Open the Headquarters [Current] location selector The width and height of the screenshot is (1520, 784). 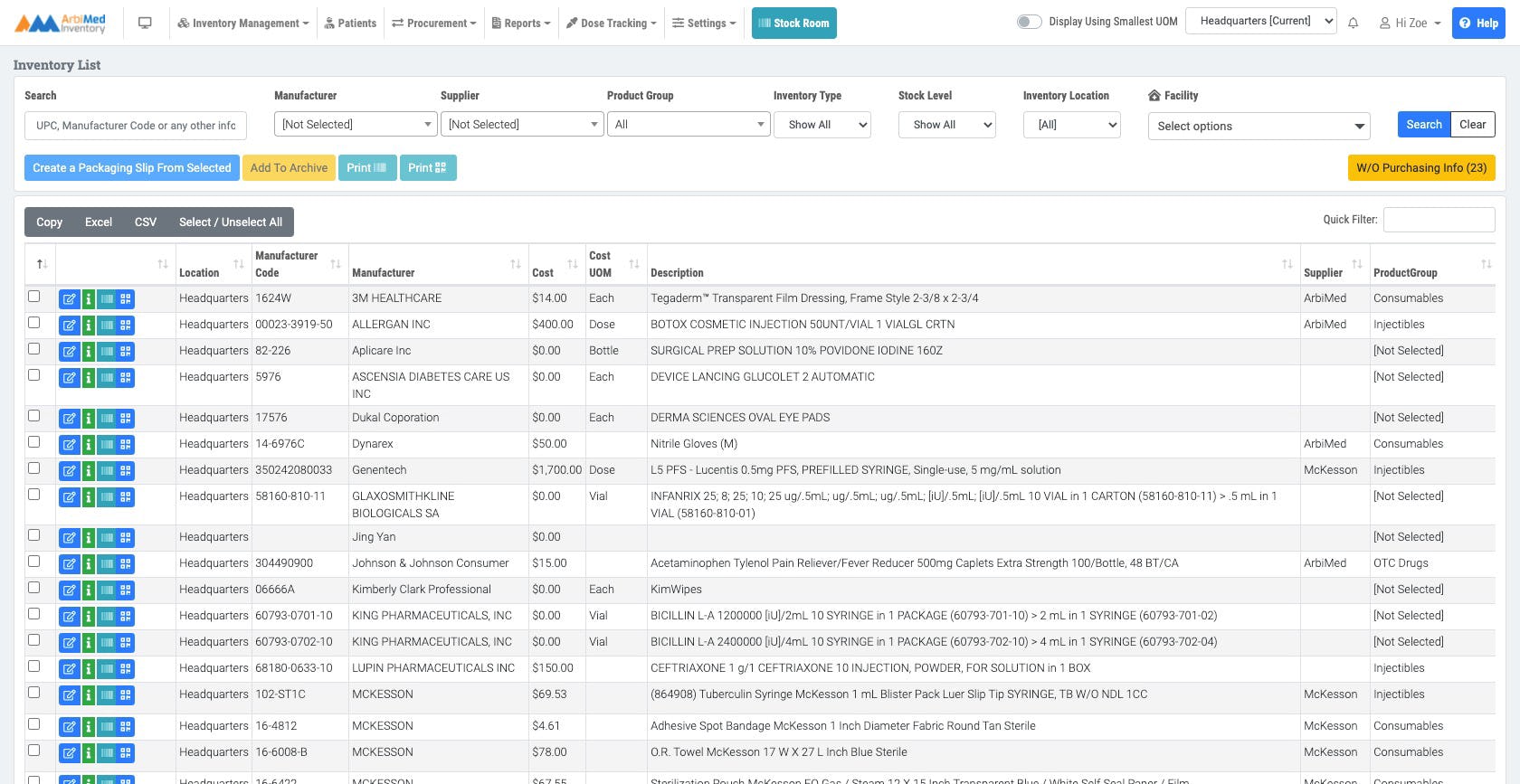coord(1261,22)
